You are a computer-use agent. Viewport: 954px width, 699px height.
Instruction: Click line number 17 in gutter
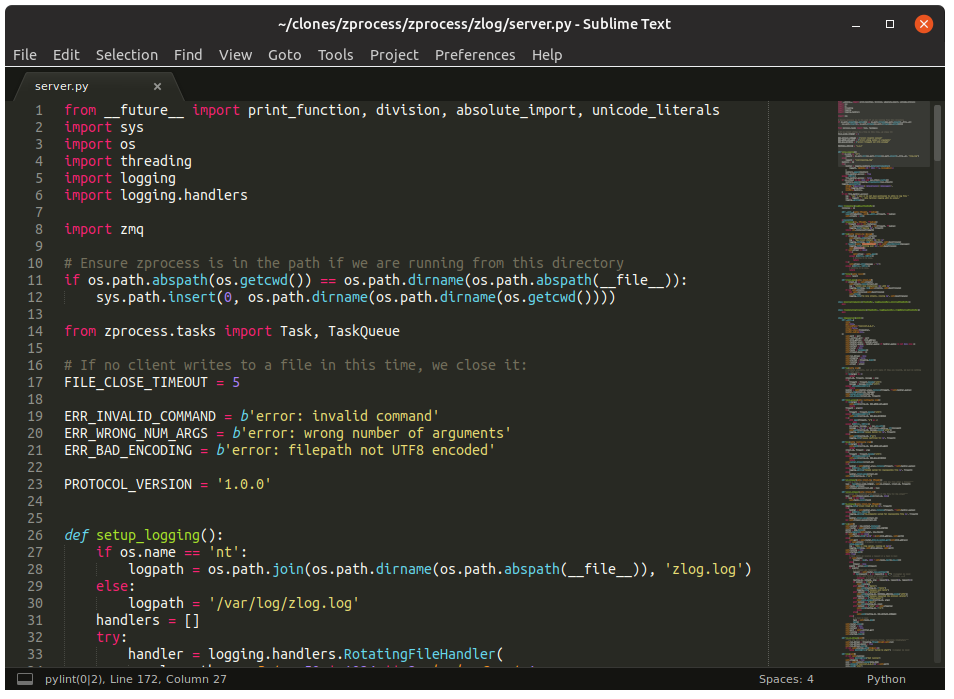coord(35,383)
